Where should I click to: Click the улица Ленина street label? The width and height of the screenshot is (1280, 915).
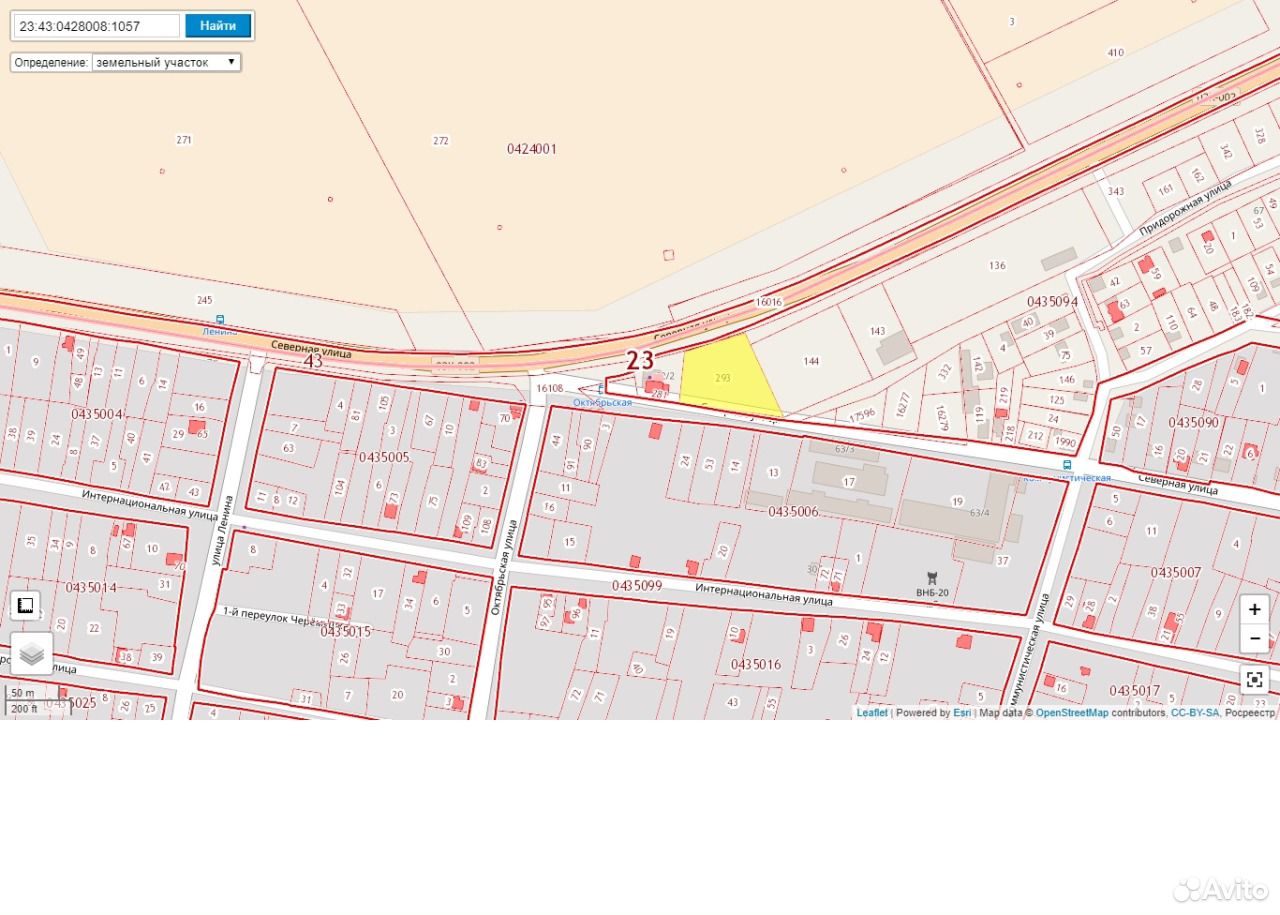click(222, 530)
